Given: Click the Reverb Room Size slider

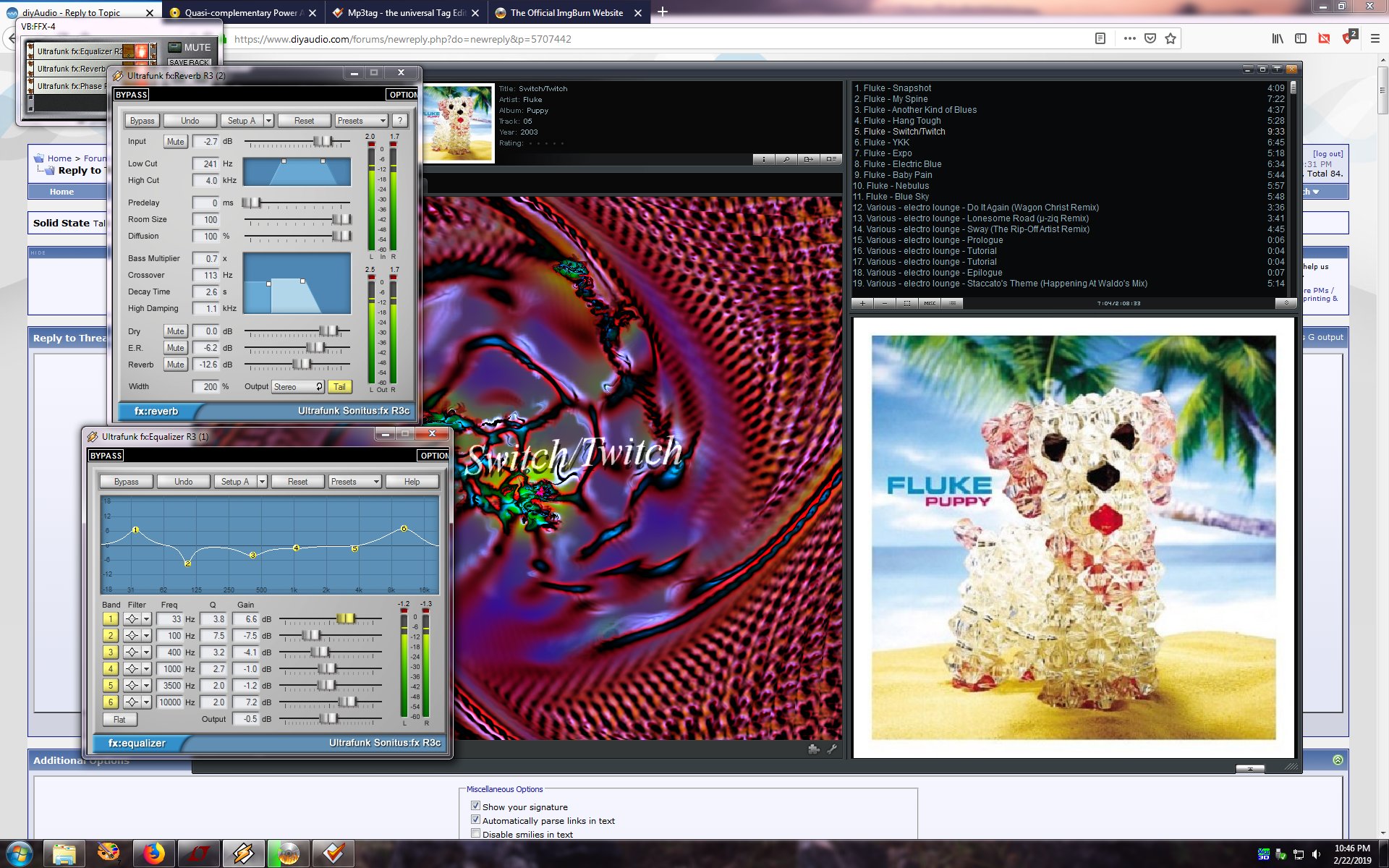Looking at the screenshot, I should point(297,220).
